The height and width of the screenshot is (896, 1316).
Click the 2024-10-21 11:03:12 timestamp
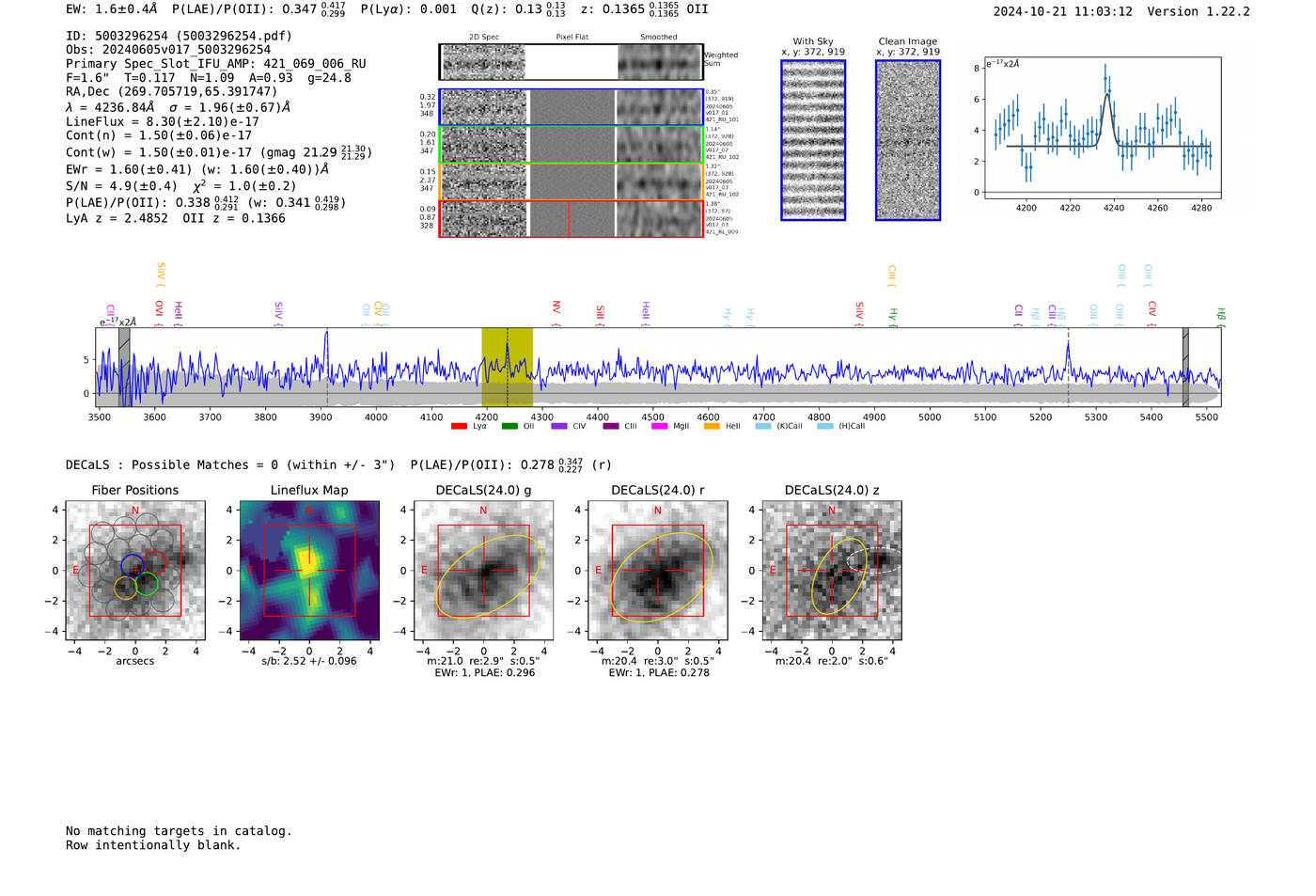pos(1063,11)
